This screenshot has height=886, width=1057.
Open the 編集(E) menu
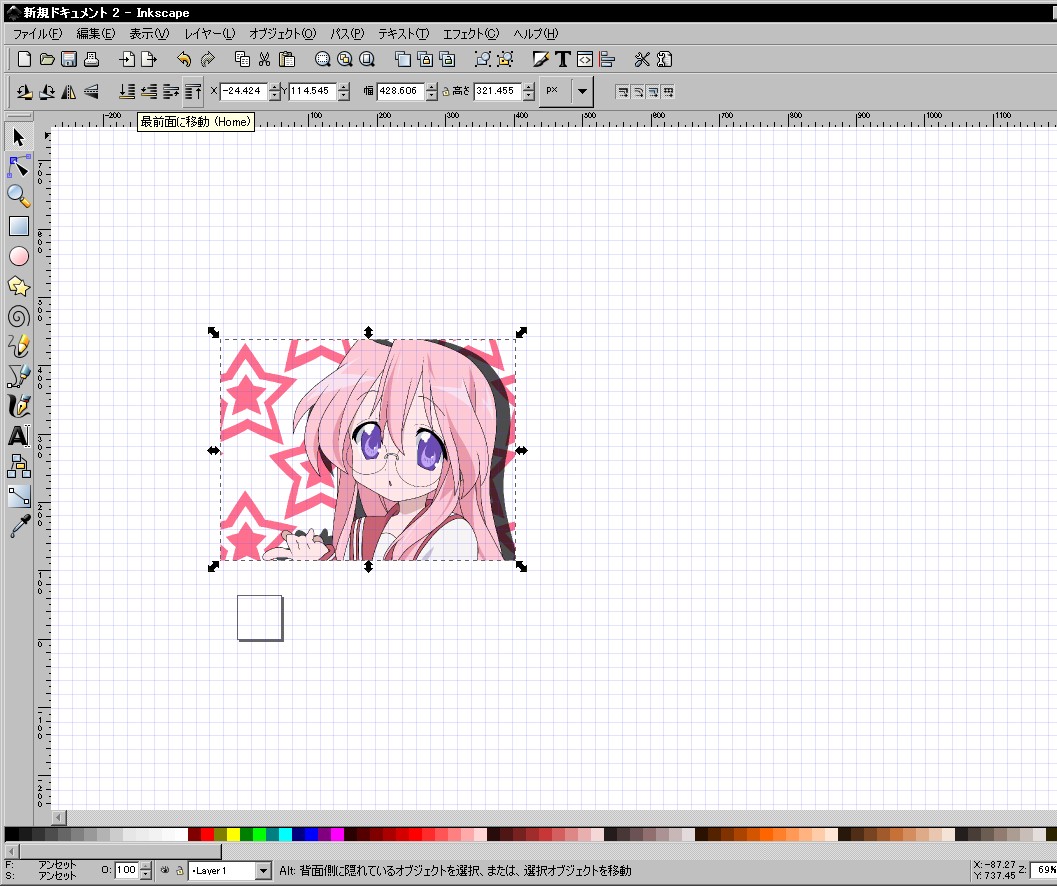point(95,34)
